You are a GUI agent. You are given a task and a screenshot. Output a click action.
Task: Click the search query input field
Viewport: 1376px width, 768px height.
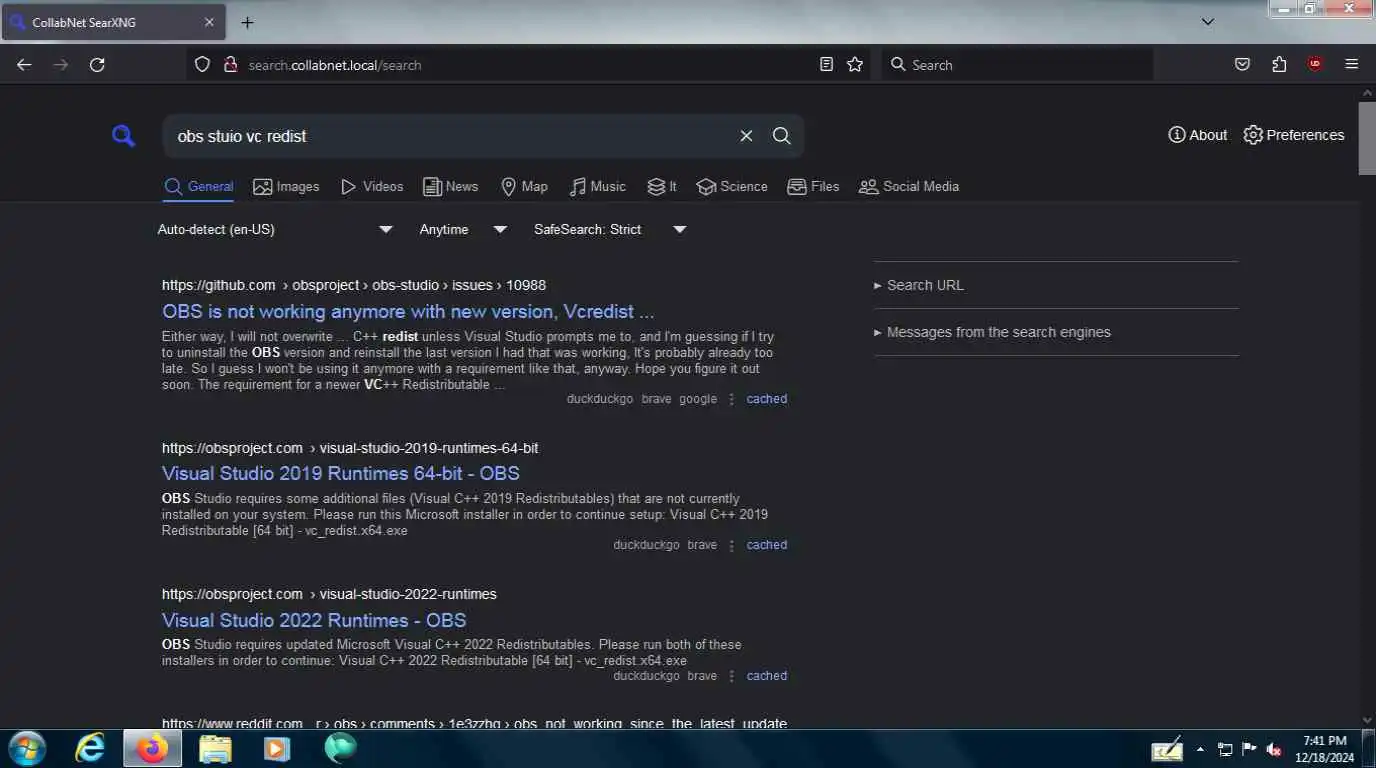pyautogui.click(x=450, y=136)
